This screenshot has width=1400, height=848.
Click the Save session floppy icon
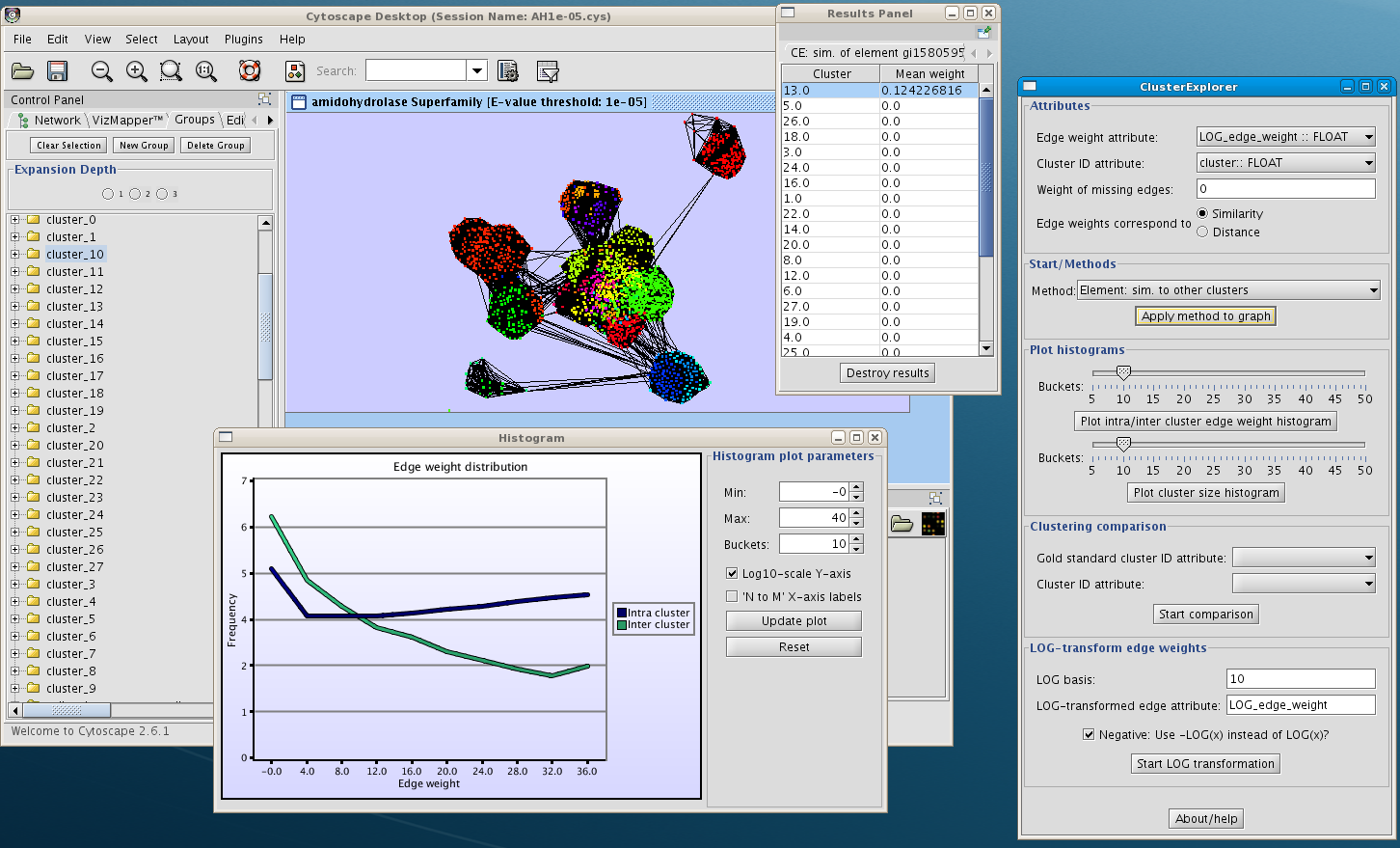57,70
